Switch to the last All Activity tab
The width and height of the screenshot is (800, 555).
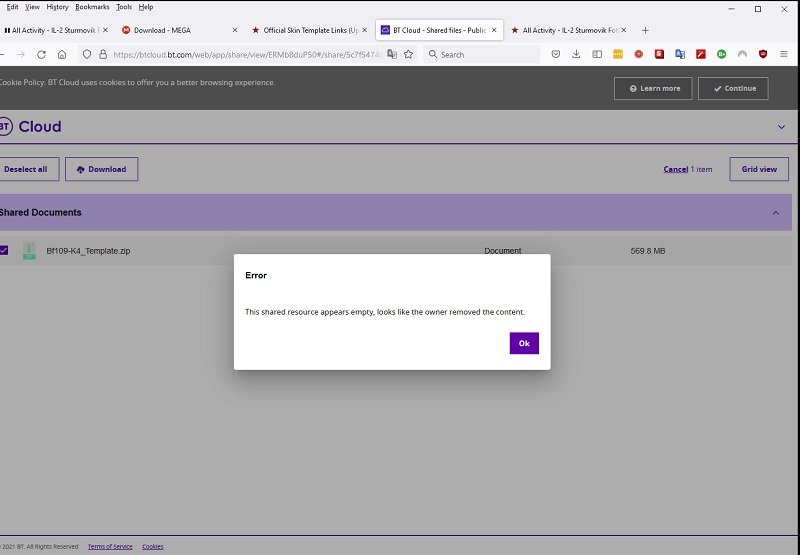(568, 30)
